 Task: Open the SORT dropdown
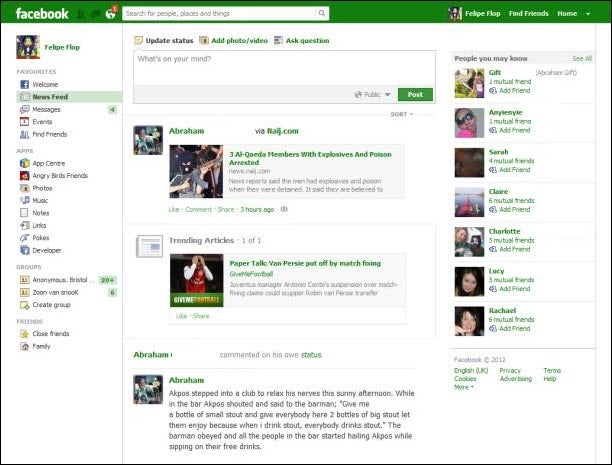point(402,114)
